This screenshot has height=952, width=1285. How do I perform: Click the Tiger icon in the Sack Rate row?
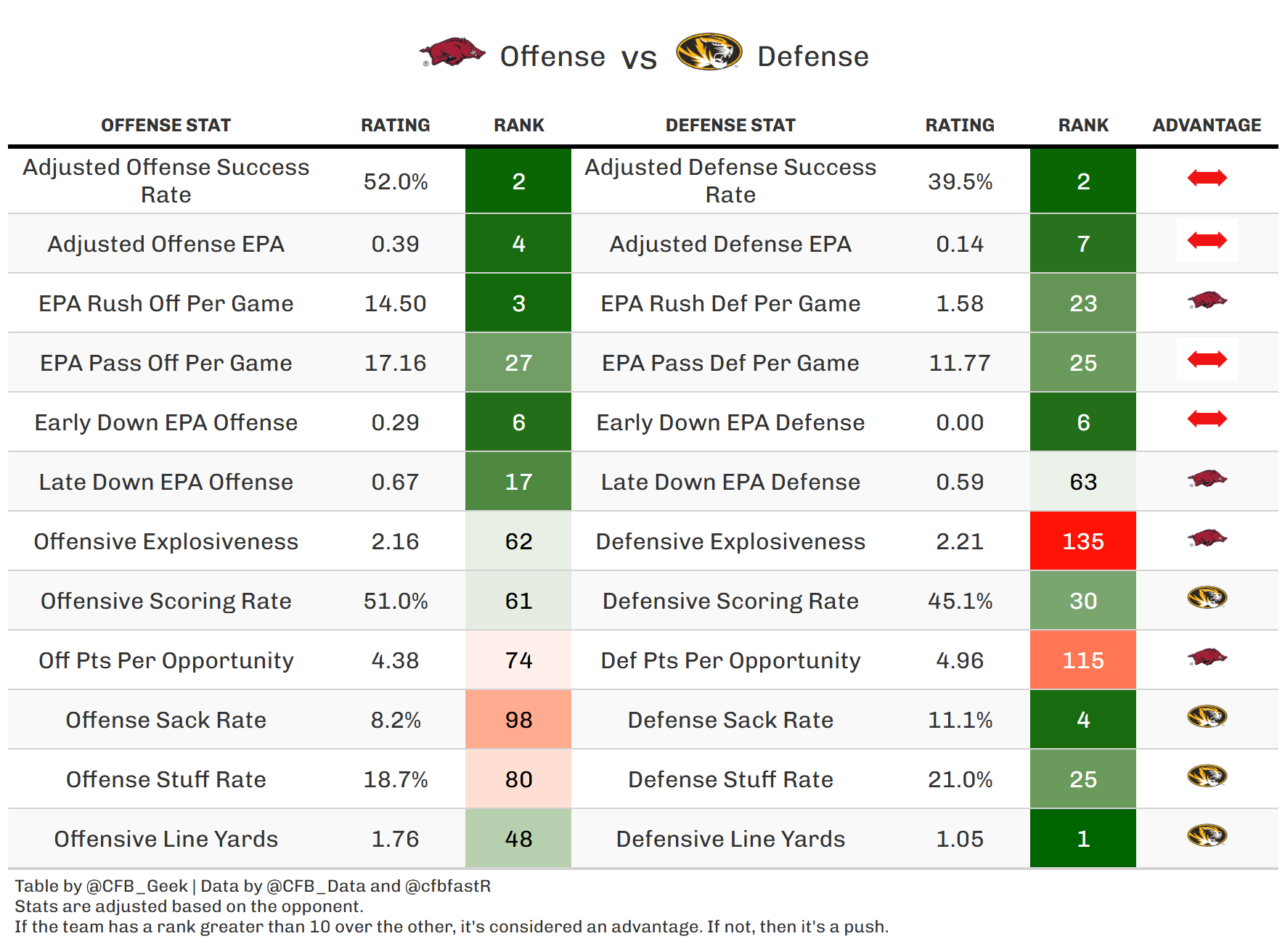(1207, 717)
